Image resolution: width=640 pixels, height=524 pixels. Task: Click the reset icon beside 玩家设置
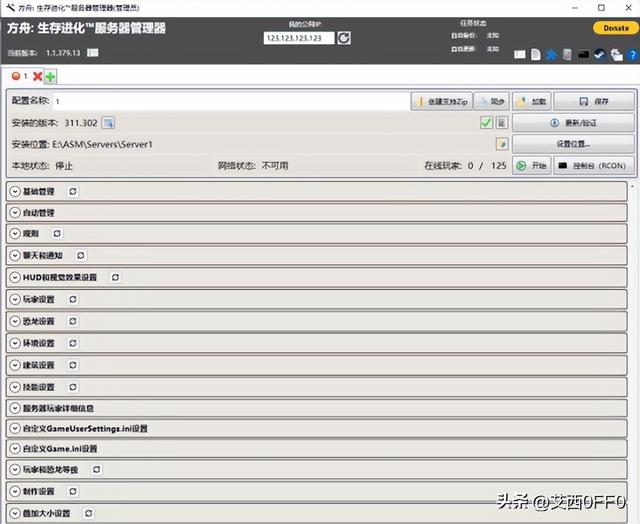tap(73, 299)
